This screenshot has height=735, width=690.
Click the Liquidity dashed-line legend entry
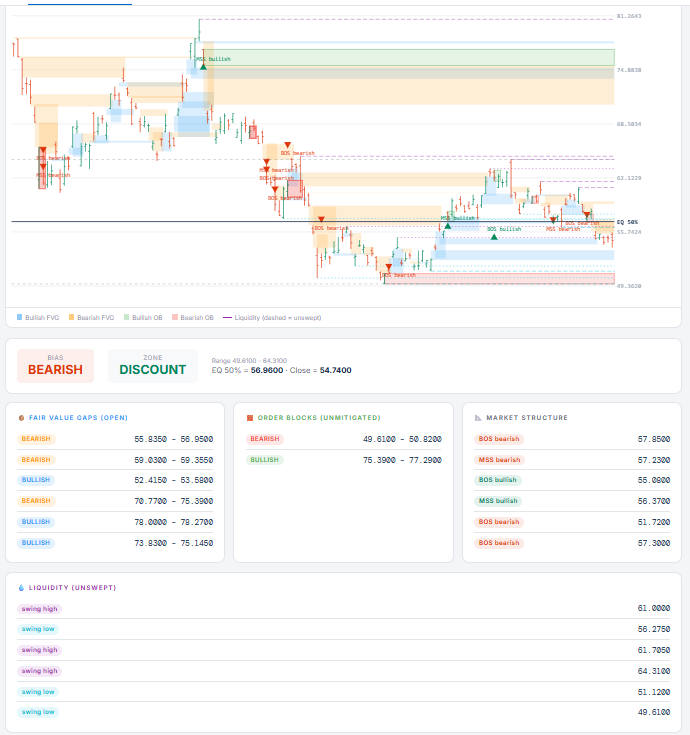[x=272, y=318]
